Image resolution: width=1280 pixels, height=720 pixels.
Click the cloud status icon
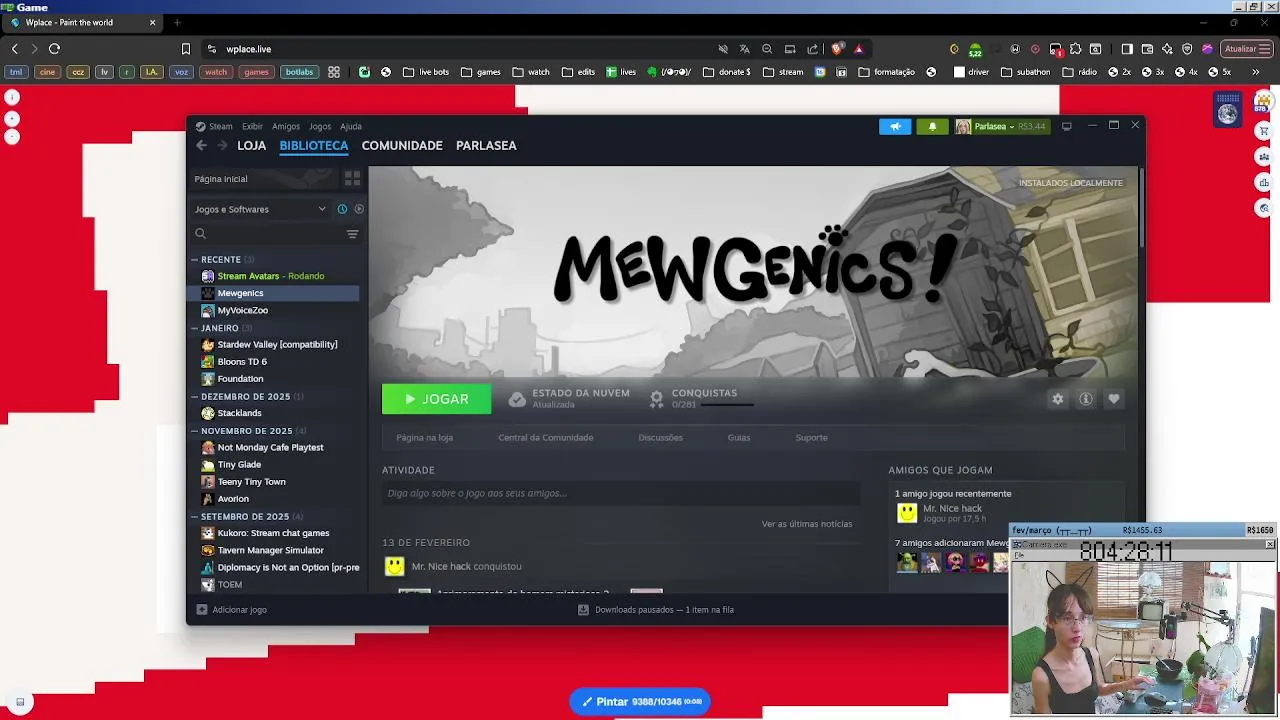pyautogui.click(x=517, y=399)
